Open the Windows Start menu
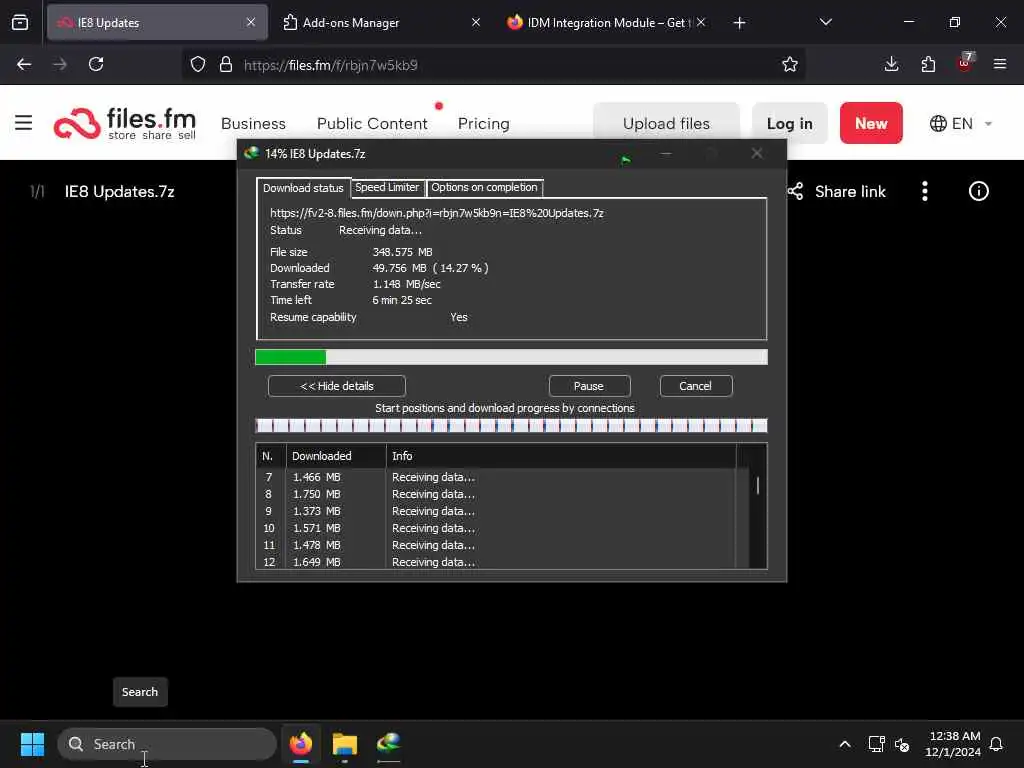This screenshot has height=768, width=1024. pos(32,744)
